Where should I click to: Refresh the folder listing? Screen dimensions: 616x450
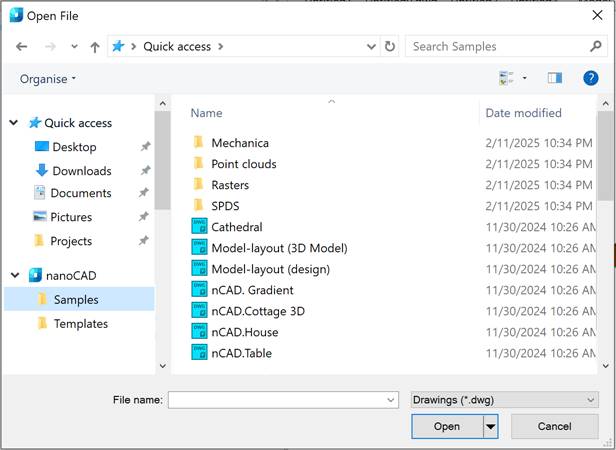tap(390, 47)
